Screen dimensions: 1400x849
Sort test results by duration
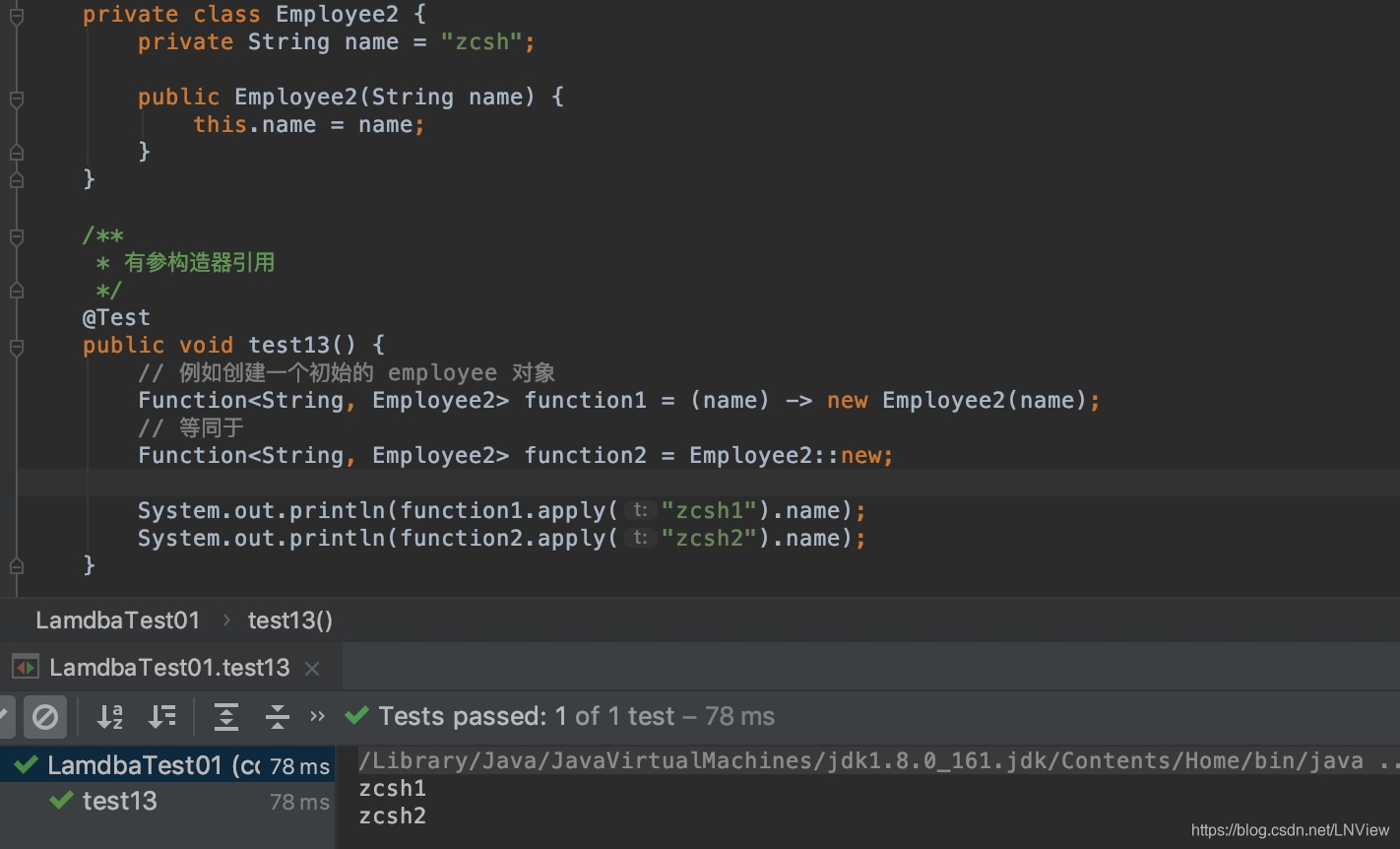(162, 716)
